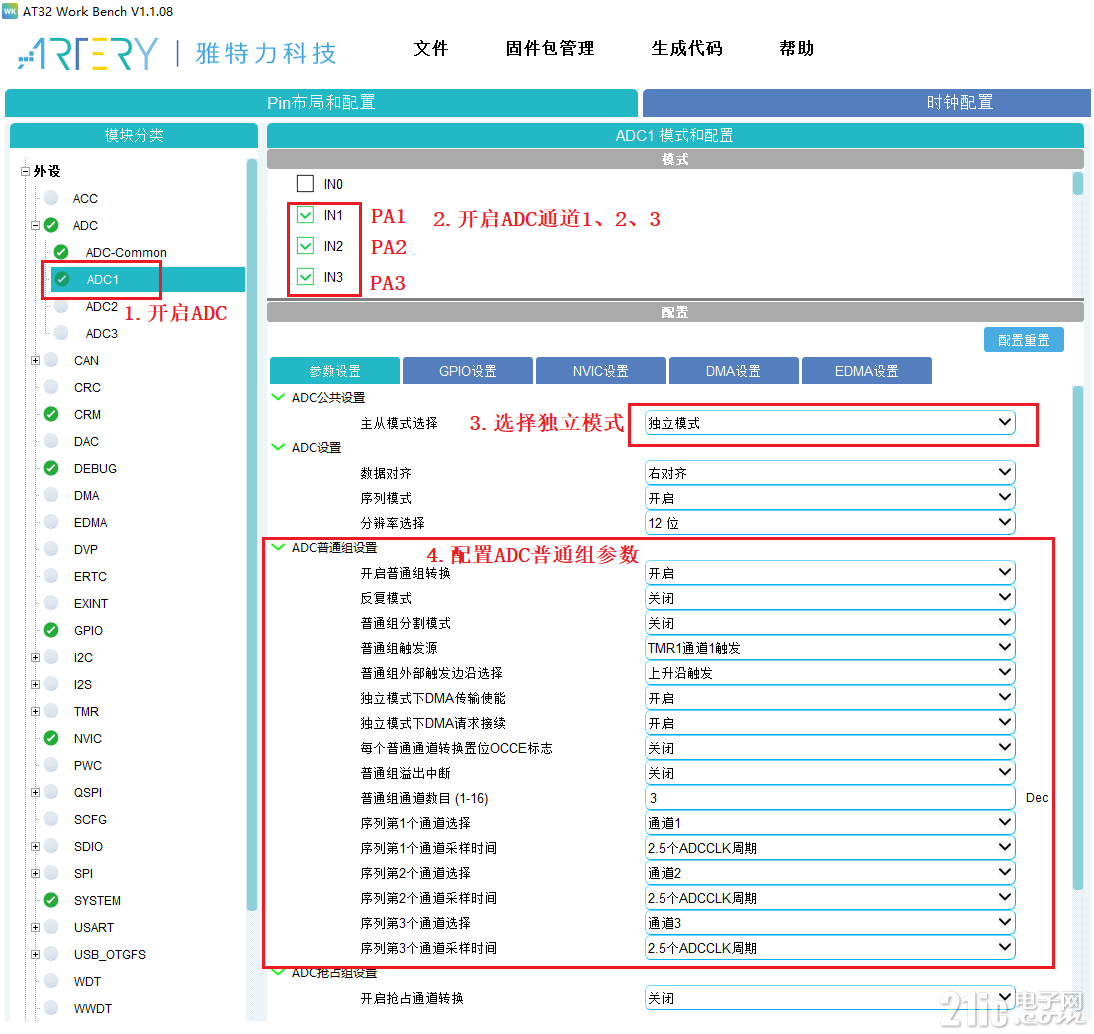
Task: Click the green check icon next to GPIO
Action: [x=51, y=630]
